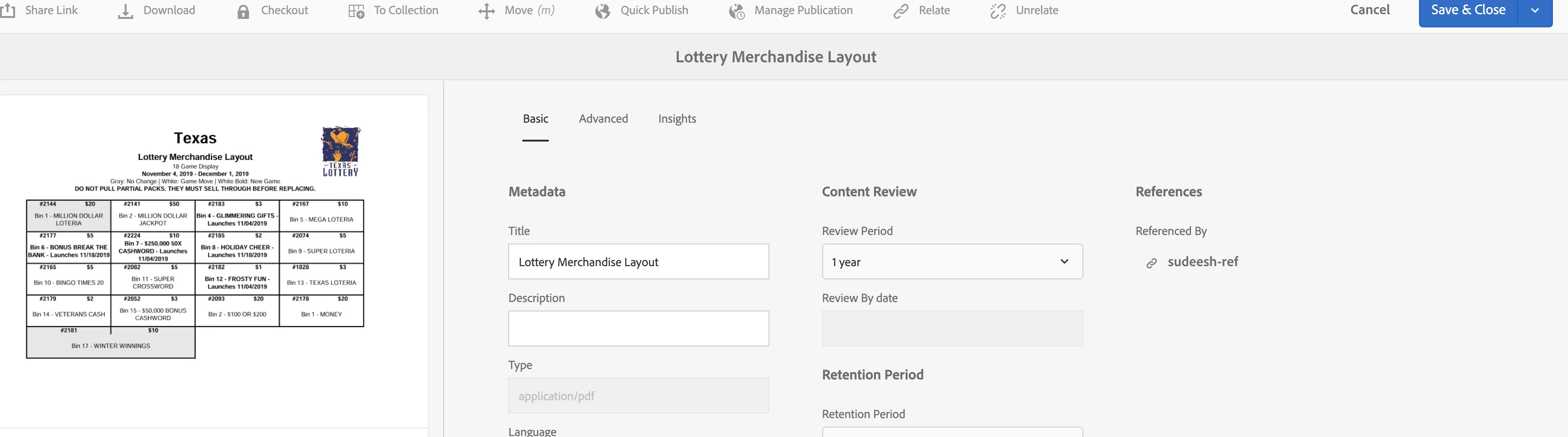This screenshot has height=437, width=1568.
Task: Click the Relate chain-link icon
Action: (x=901, y=11)
